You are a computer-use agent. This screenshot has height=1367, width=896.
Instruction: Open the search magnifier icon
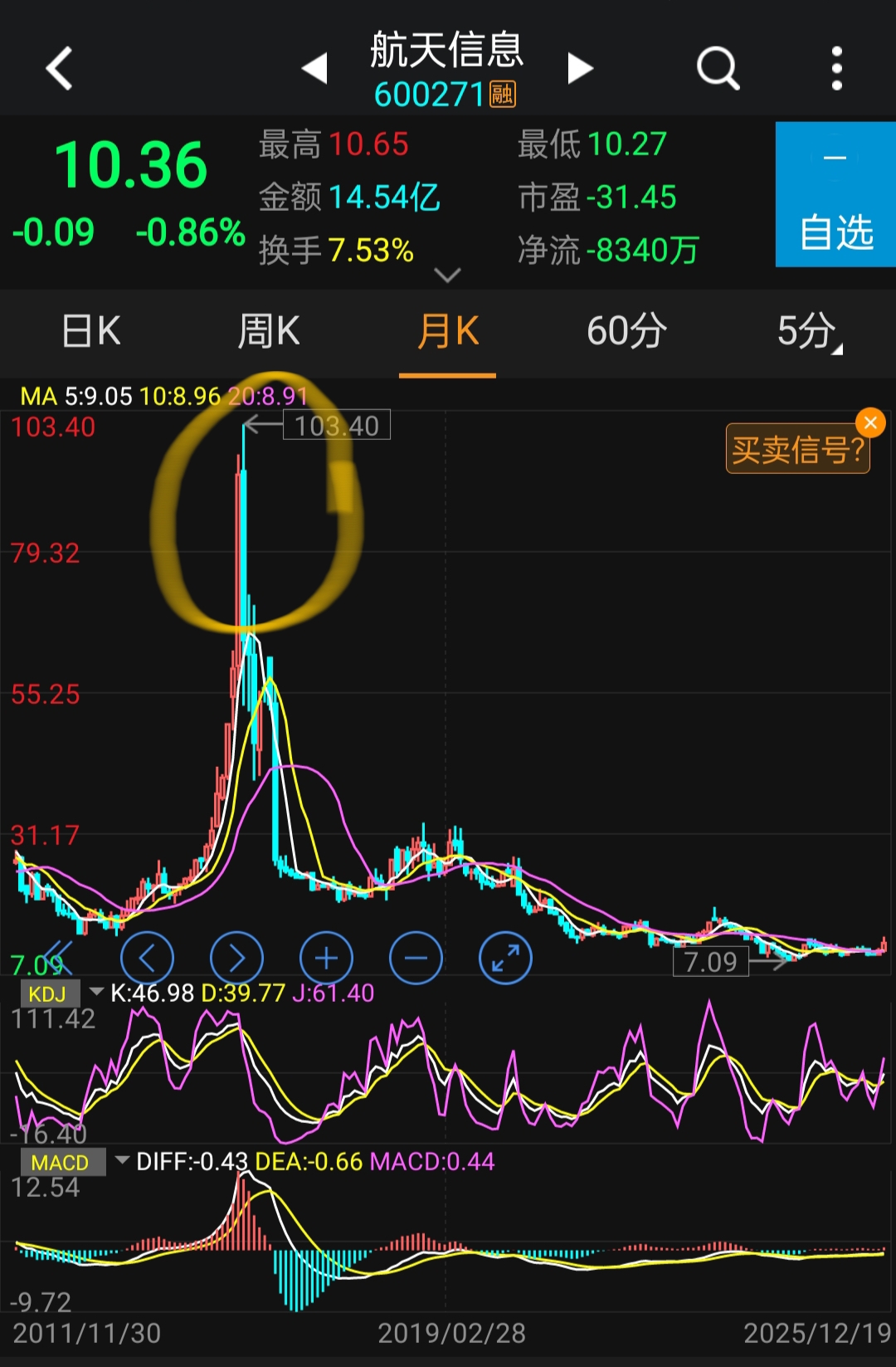coord(718,68)
